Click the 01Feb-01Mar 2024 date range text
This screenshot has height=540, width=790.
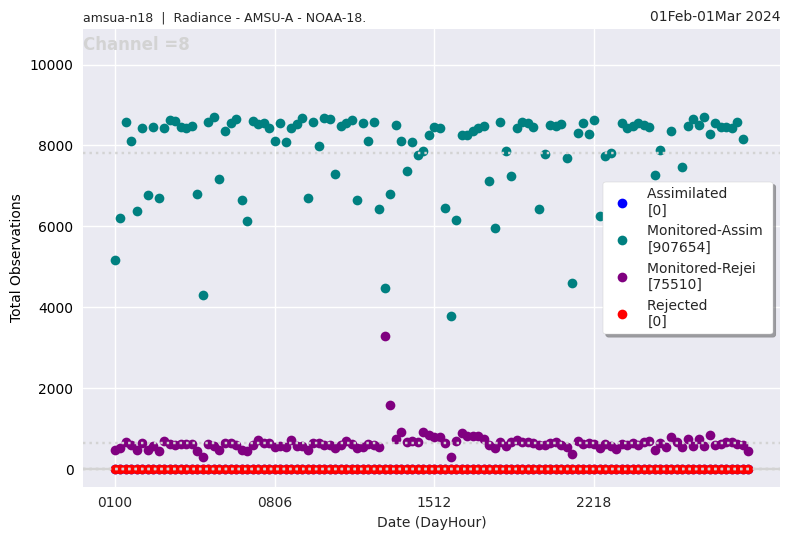(714, 16)
